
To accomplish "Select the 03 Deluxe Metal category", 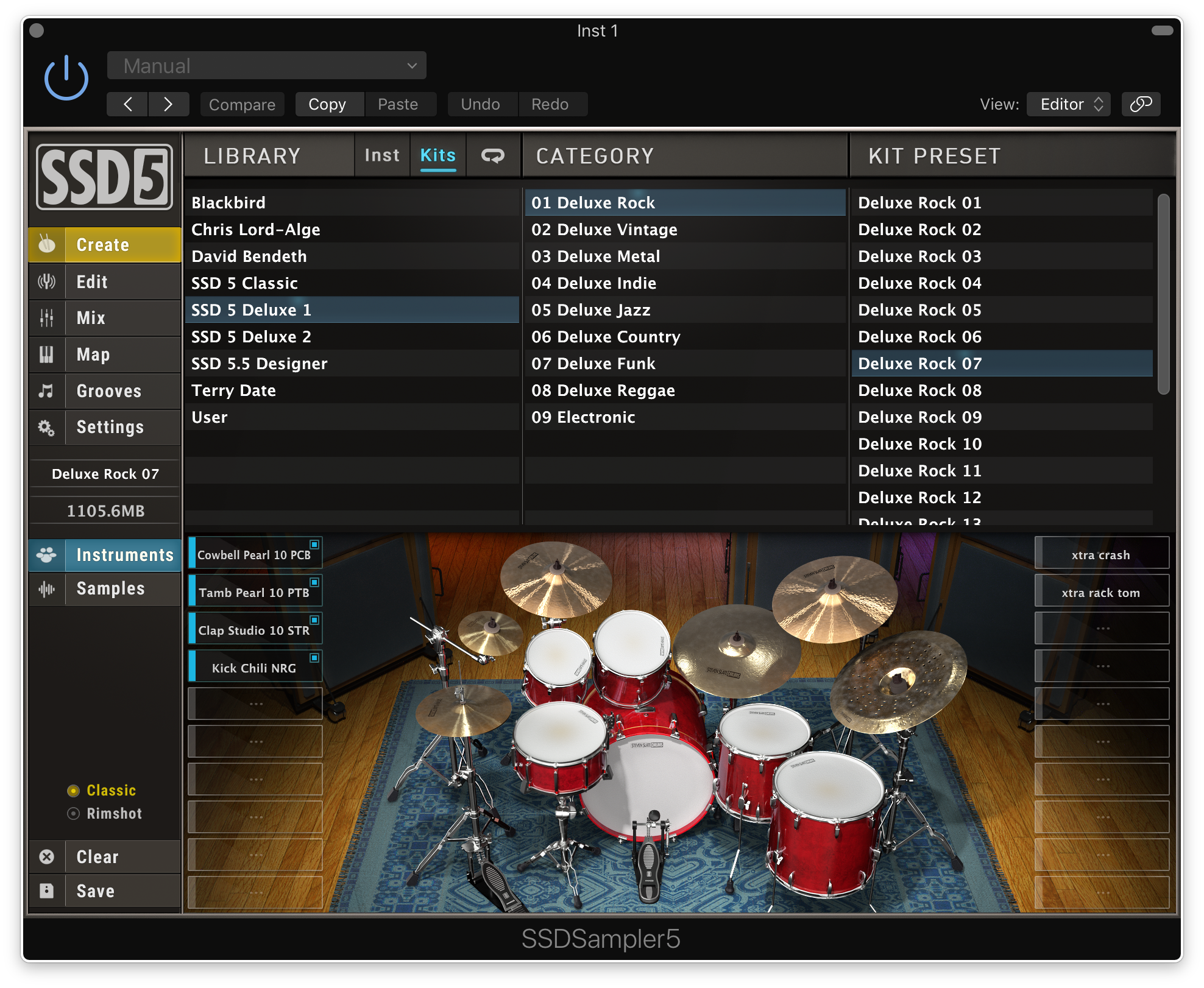I will click(x=685, y=256).
